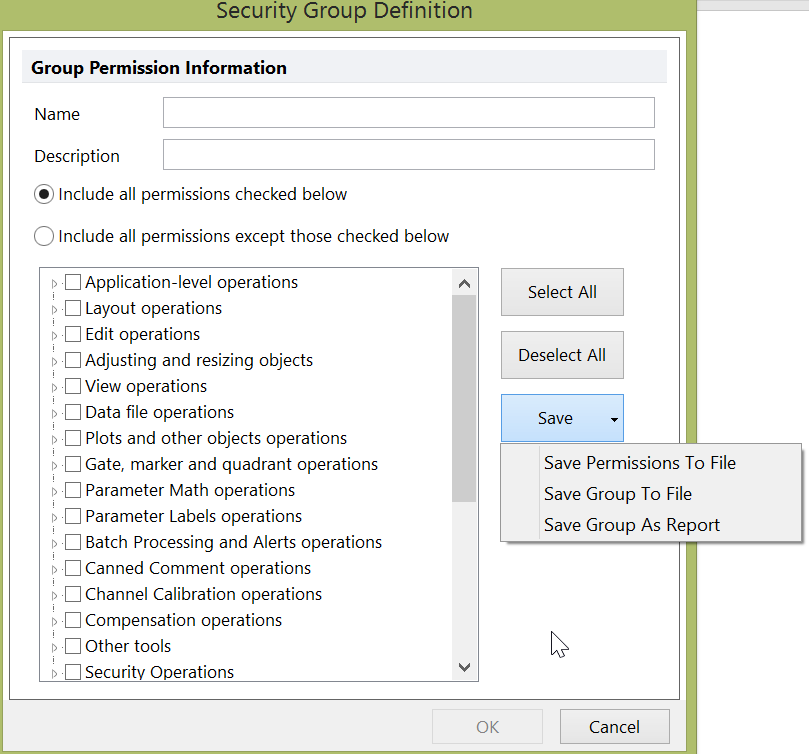Image resolution: width=809 pixels, height=754 pixels.
Task: Click the permissions list scroll up arrow
Action: coord(464,283)
